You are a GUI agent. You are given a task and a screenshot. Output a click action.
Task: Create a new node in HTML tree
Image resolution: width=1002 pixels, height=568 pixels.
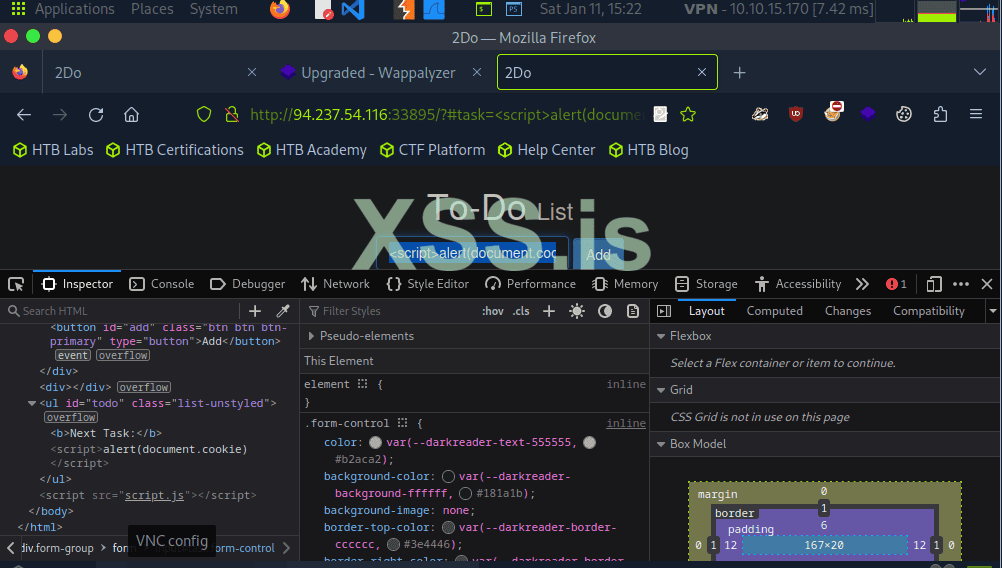(x=255, y=311)
